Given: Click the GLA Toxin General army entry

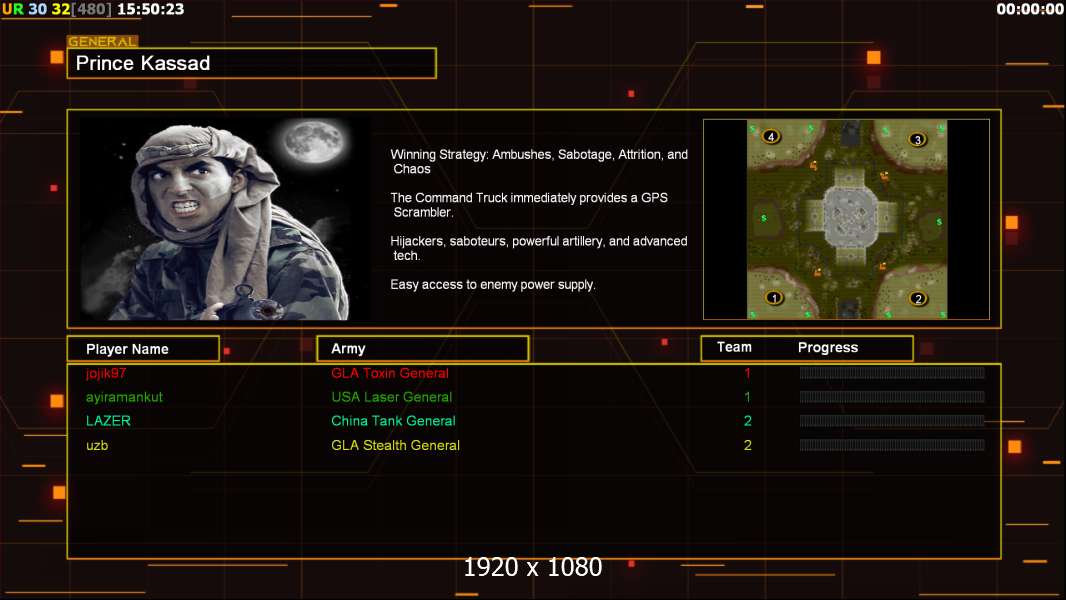Looking at the screenshot, I should [390, 373].
